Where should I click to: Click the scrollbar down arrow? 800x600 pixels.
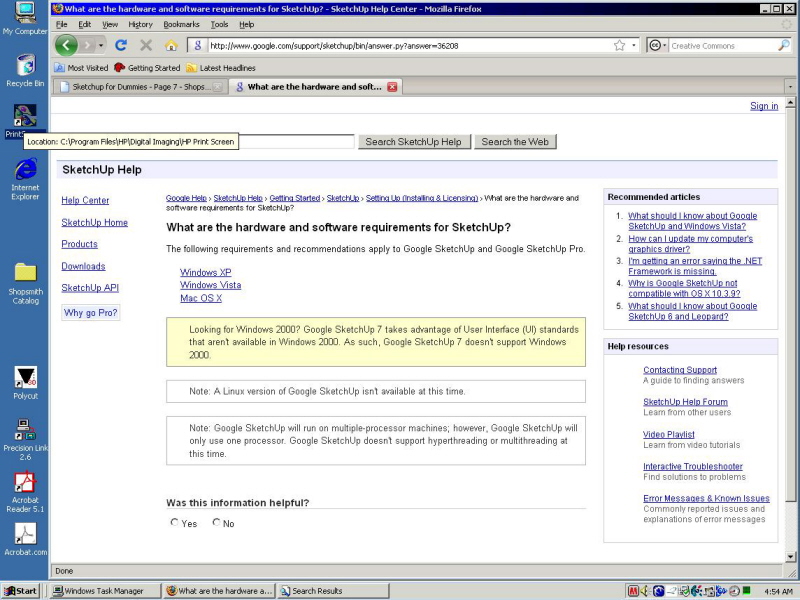click(790, 557)
